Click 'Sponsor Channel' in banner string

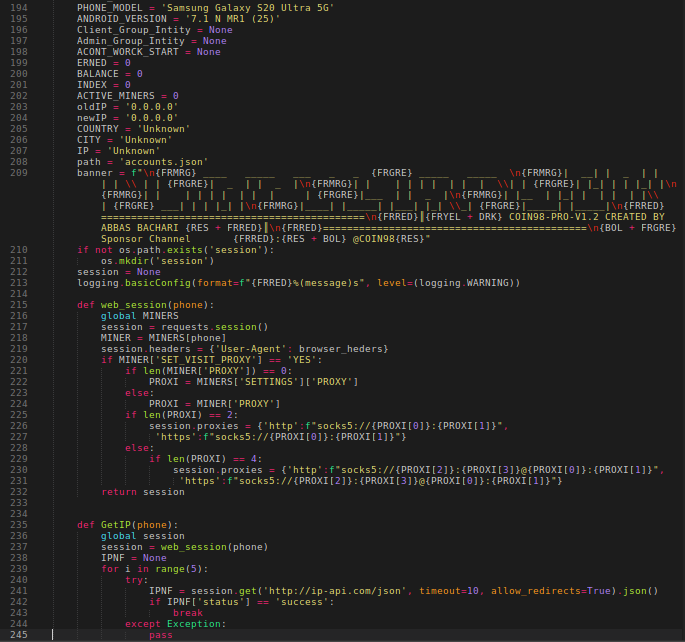pyautogui.click(x=145, y=239)
